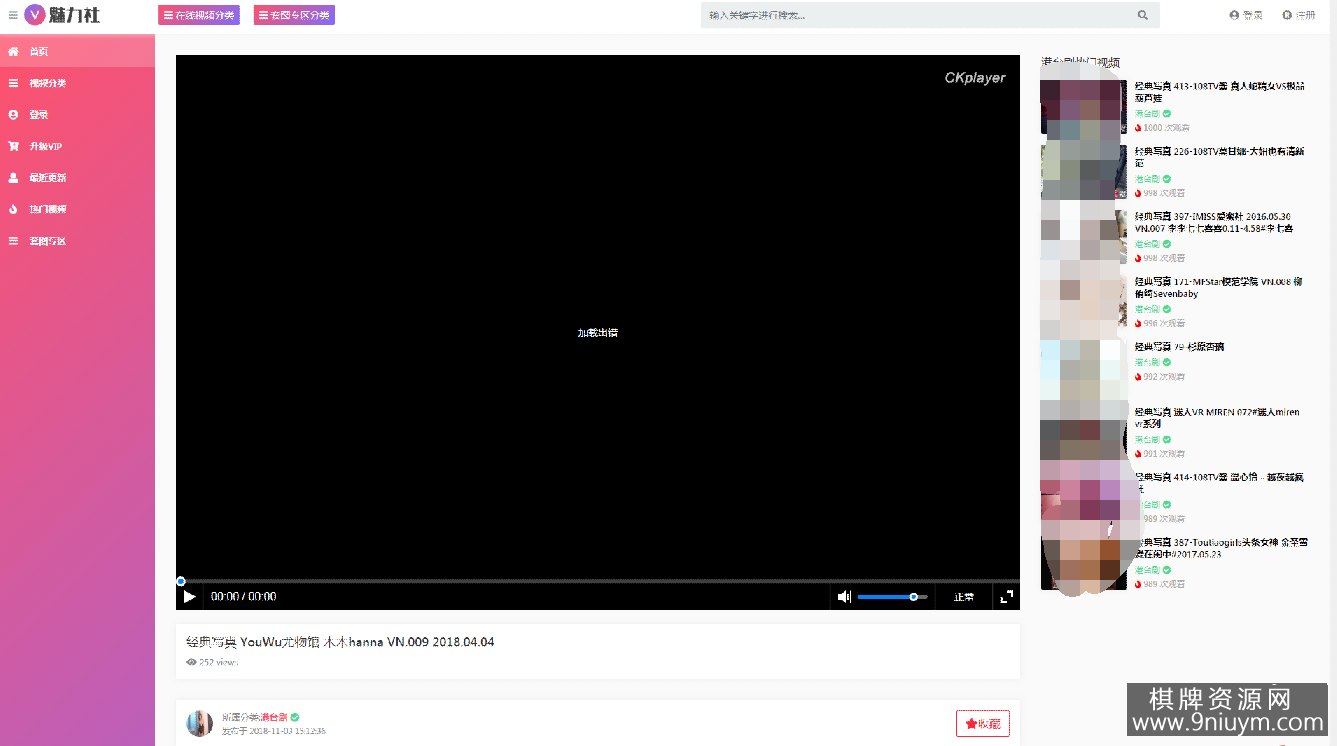Click the shopping cart VIP upgrade icon
Viewport: 1337px width, 746px height.
pos(13,146)
